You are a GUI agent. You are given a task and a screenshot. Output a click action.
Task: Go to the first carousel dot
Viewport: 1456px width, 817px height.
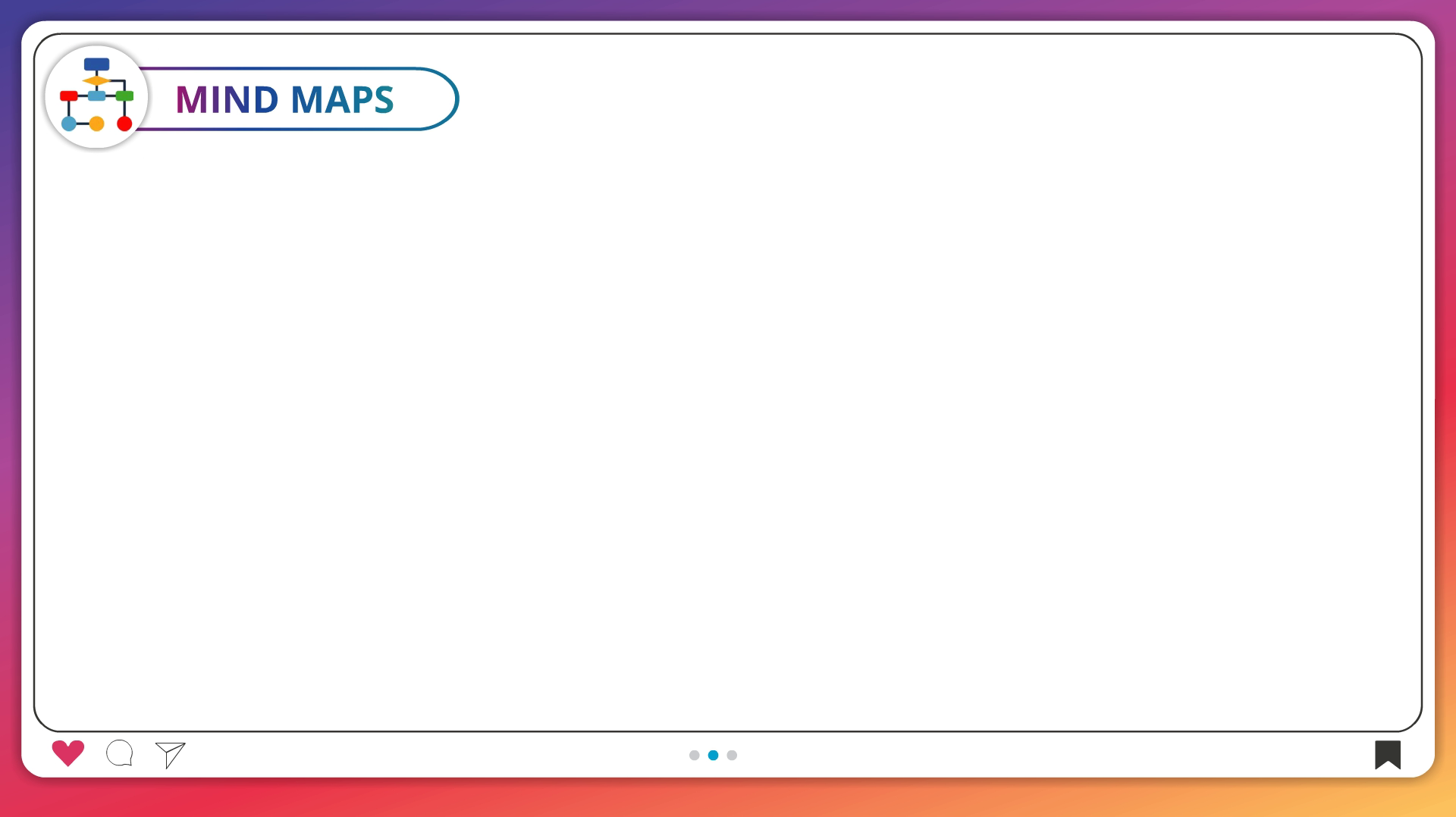tap(694, 755)
